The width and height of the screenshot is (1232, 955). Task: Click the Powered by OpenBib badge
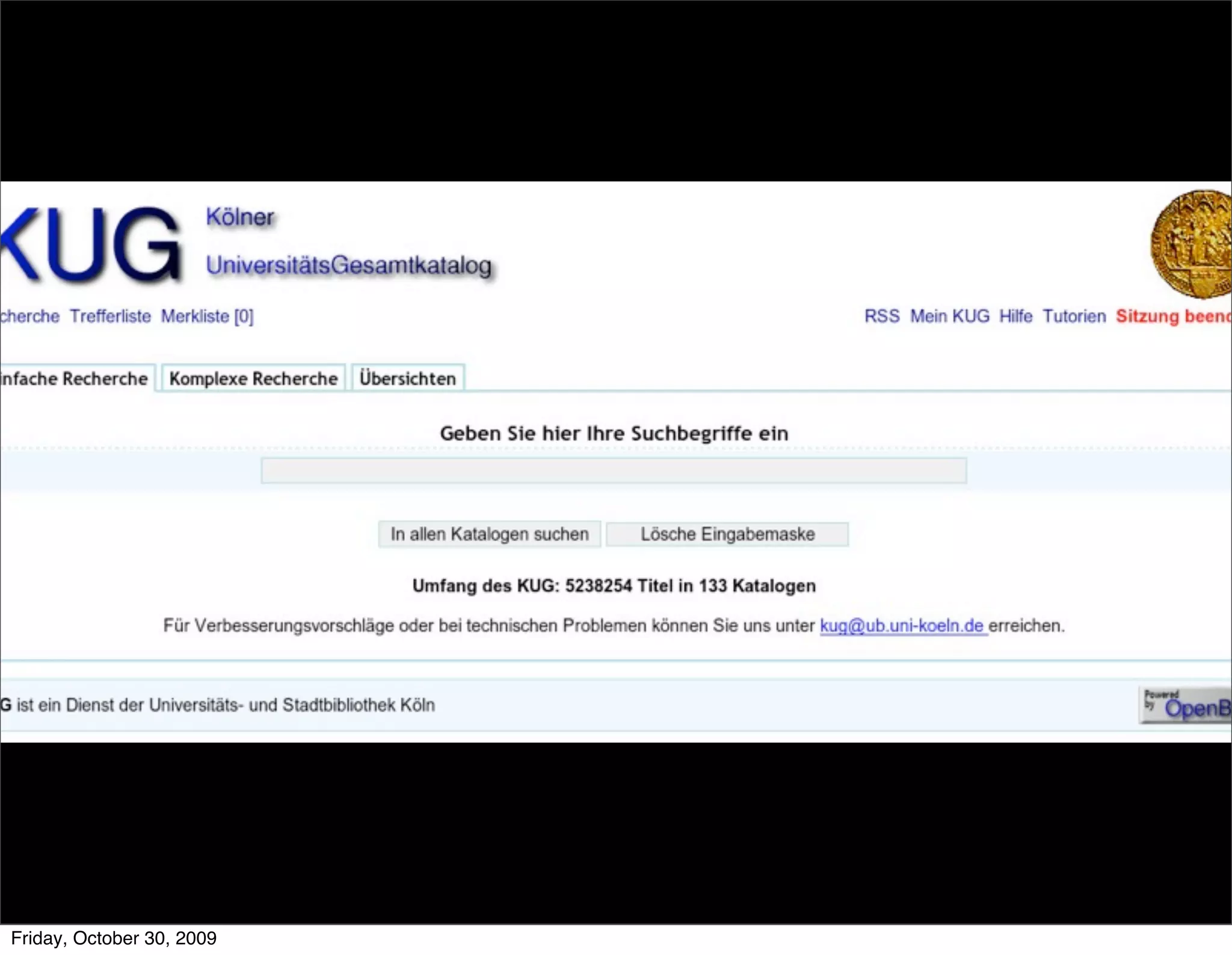pyautogui.click(x=1186, y=705)
